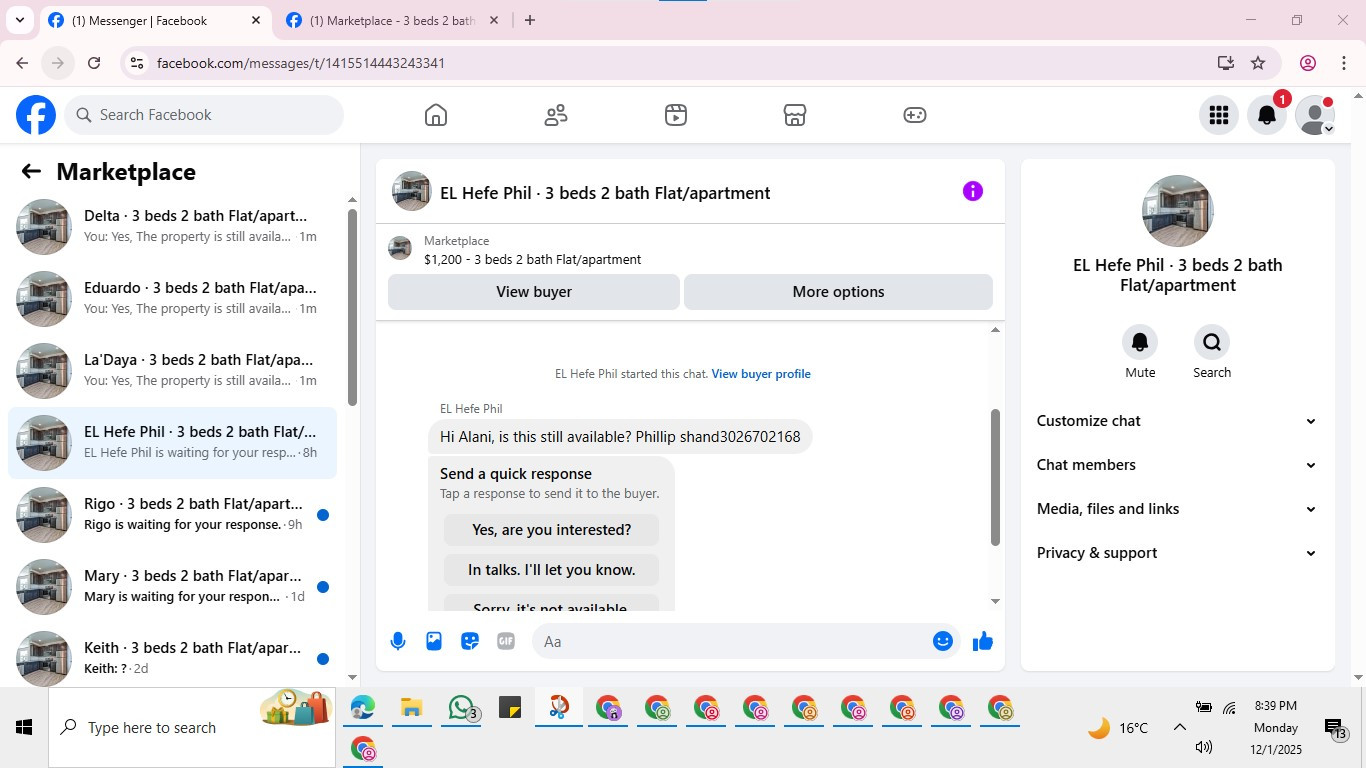Viewport: 1366px width, 768px height.
Task: Click the Windows taskbar search box
Action: tap(192, 727)
